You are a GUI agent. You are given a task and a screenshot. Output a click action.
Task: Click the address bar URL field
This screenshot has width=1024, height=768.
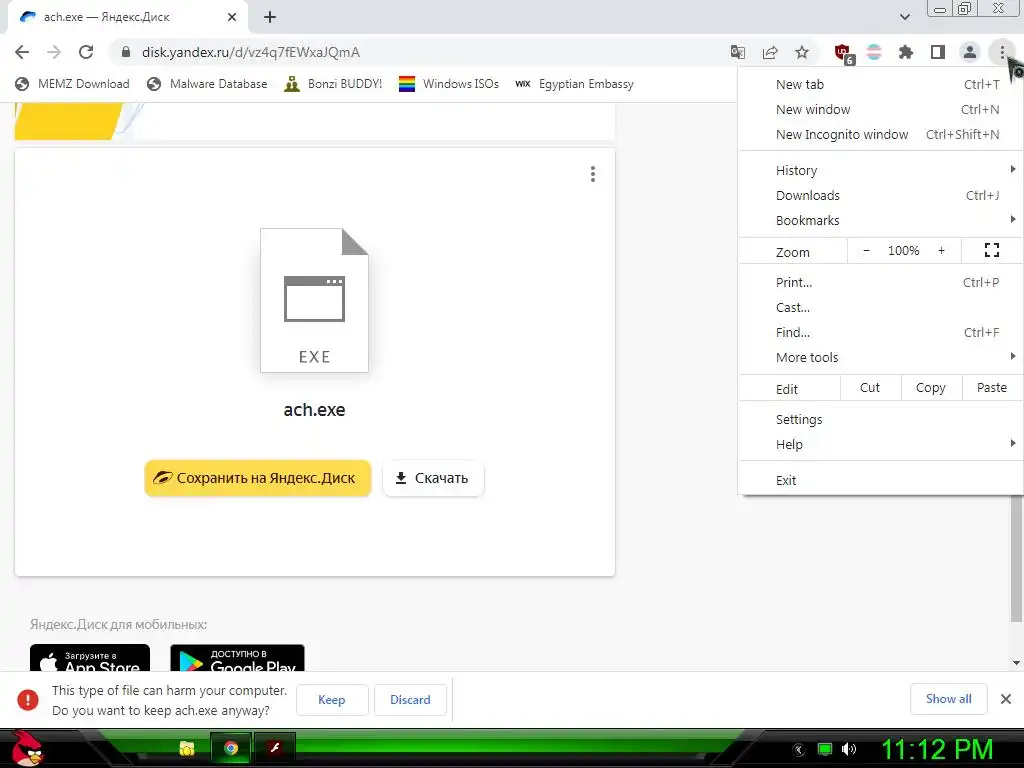coord(418,52)
